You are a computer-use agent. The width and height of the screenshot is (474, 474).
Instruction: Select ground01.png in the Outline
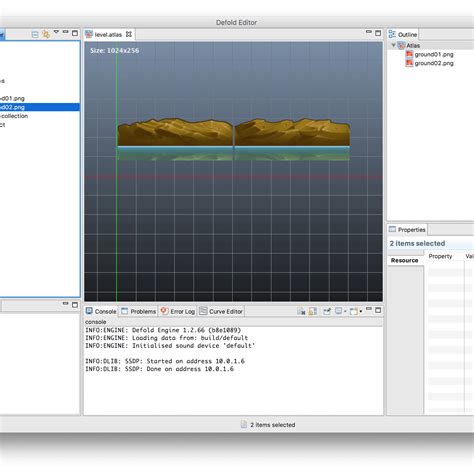click(434, 54)
